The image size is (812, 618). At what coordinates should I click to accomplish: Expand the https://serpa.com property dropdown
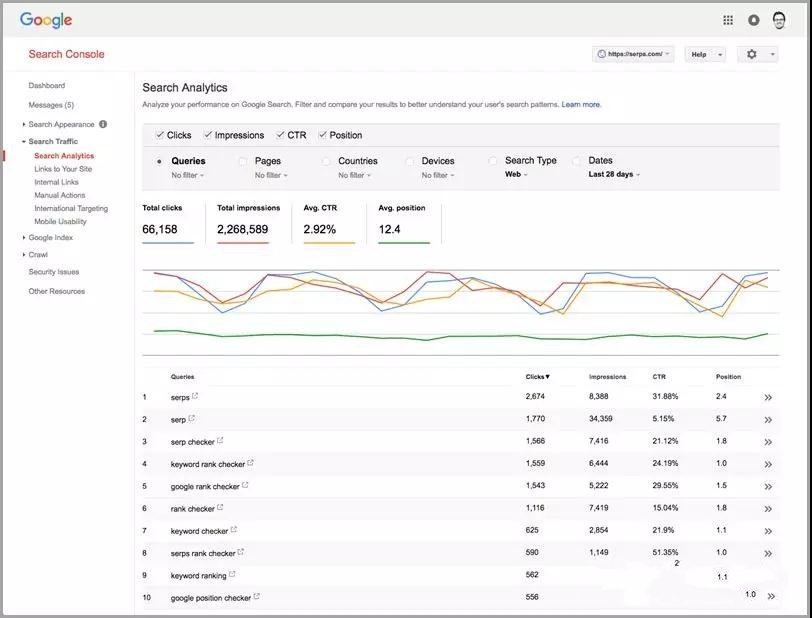pyautogui.click(x=633, y=54)
